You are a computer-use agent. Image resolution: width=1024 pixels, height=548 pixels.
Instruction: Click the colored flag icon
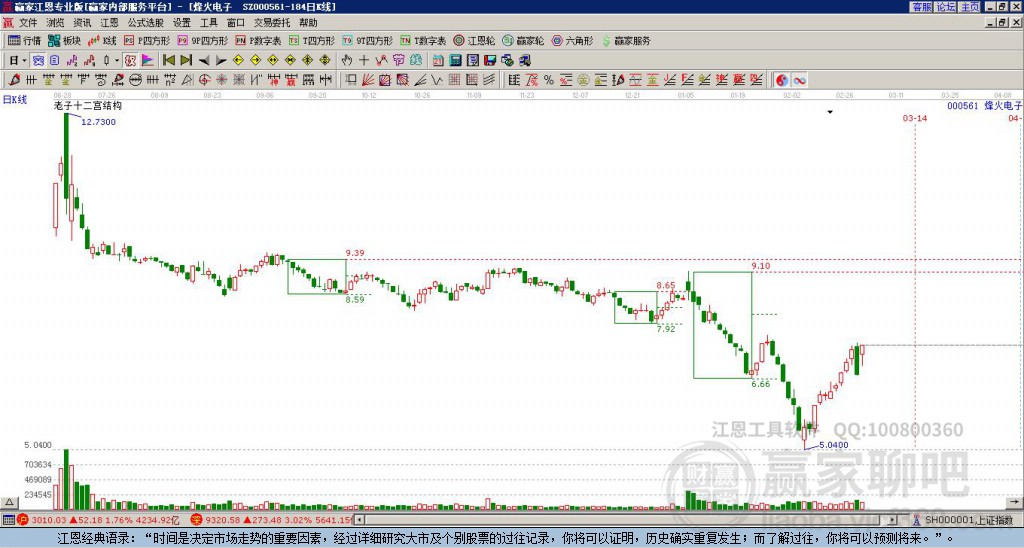pos(148,61)
